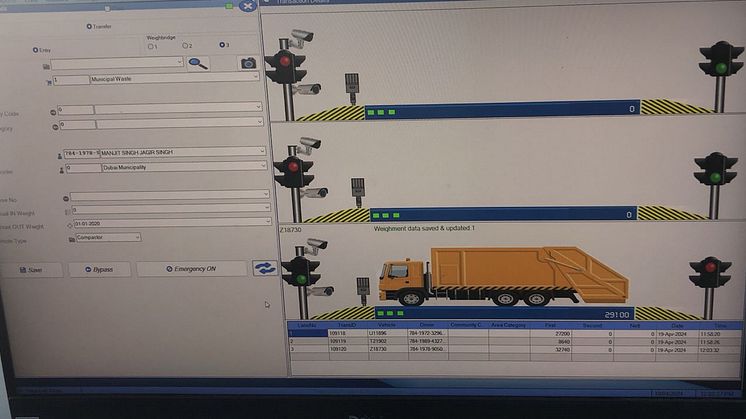746x419 pixels.
Task: Click the blue refresh arrows icon
Action: pyautogui.click(x=264, y=268)
